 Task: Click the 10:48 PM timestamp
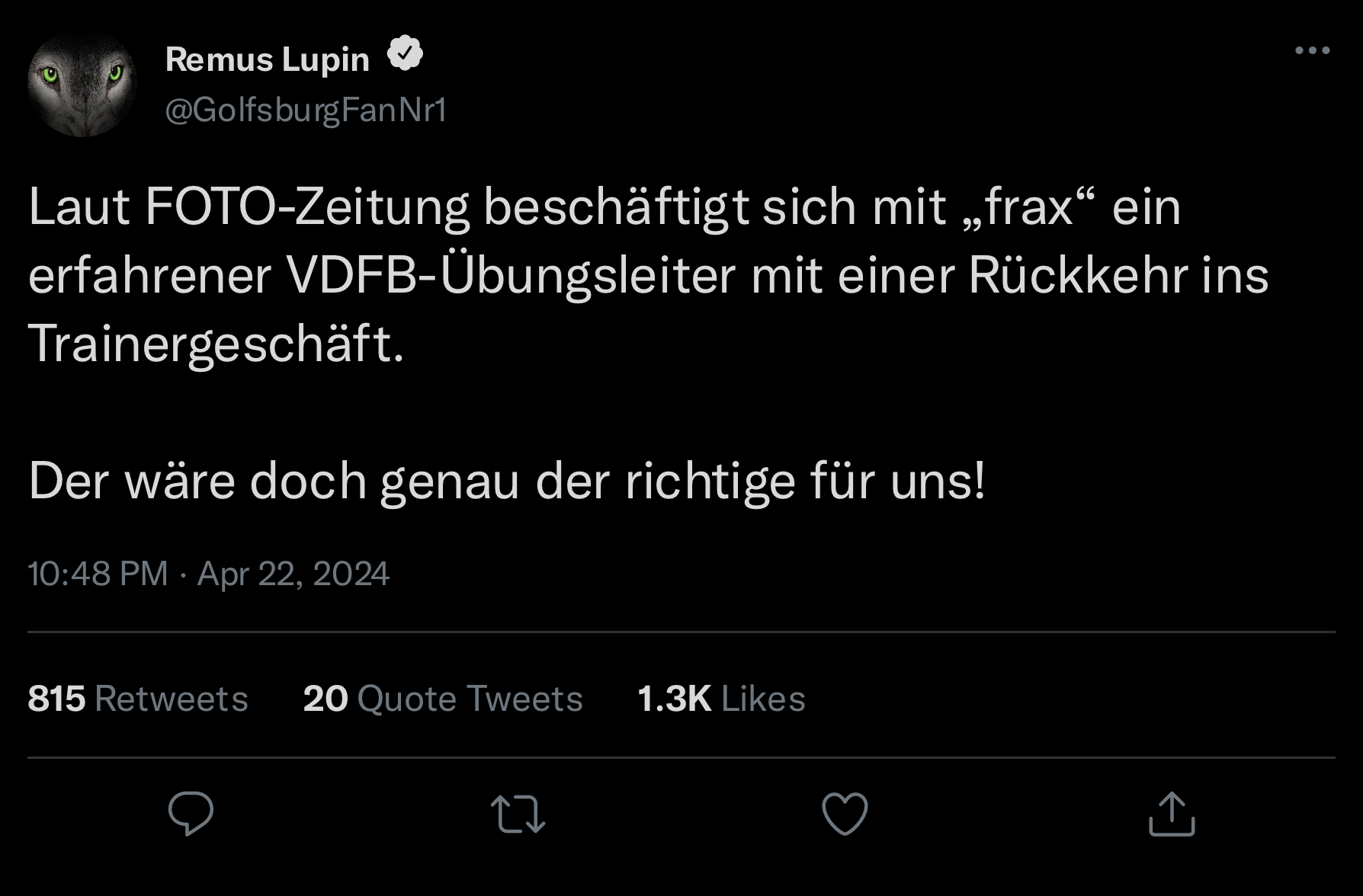click(x=98, y=573)
